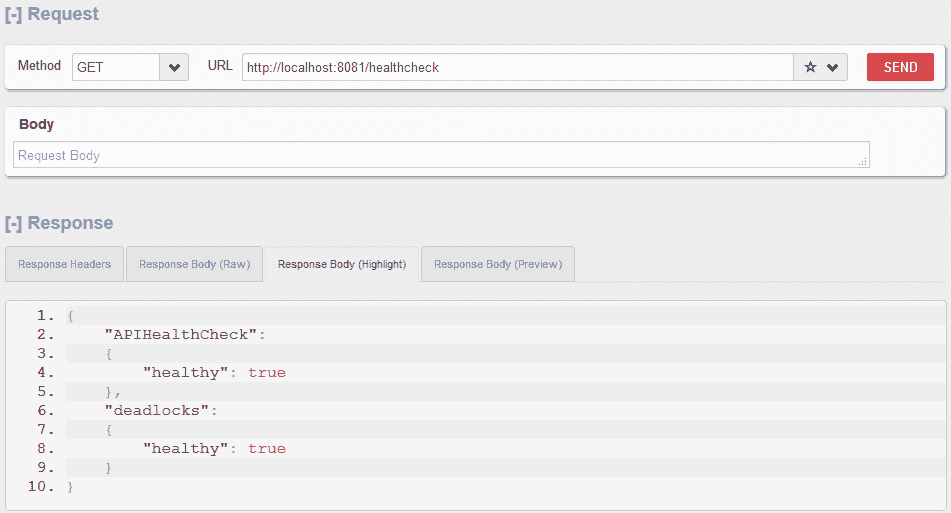Grab the Request Body resize handle
Viewport: 951px width, 513px height.
863,162
